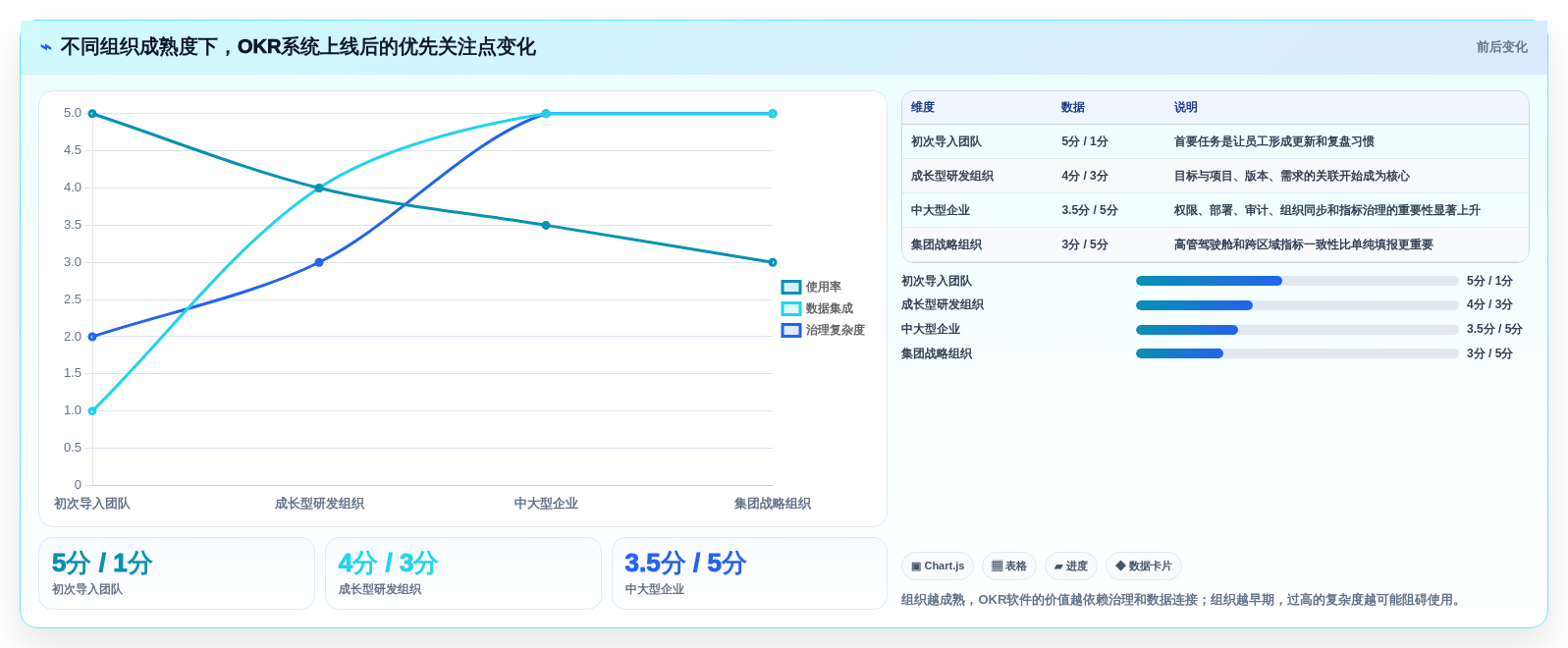Select the 数据集成 data point at 1.0
Image resolution: width=1568 pixels, height=648 pixels.
(x=92, y=410)
